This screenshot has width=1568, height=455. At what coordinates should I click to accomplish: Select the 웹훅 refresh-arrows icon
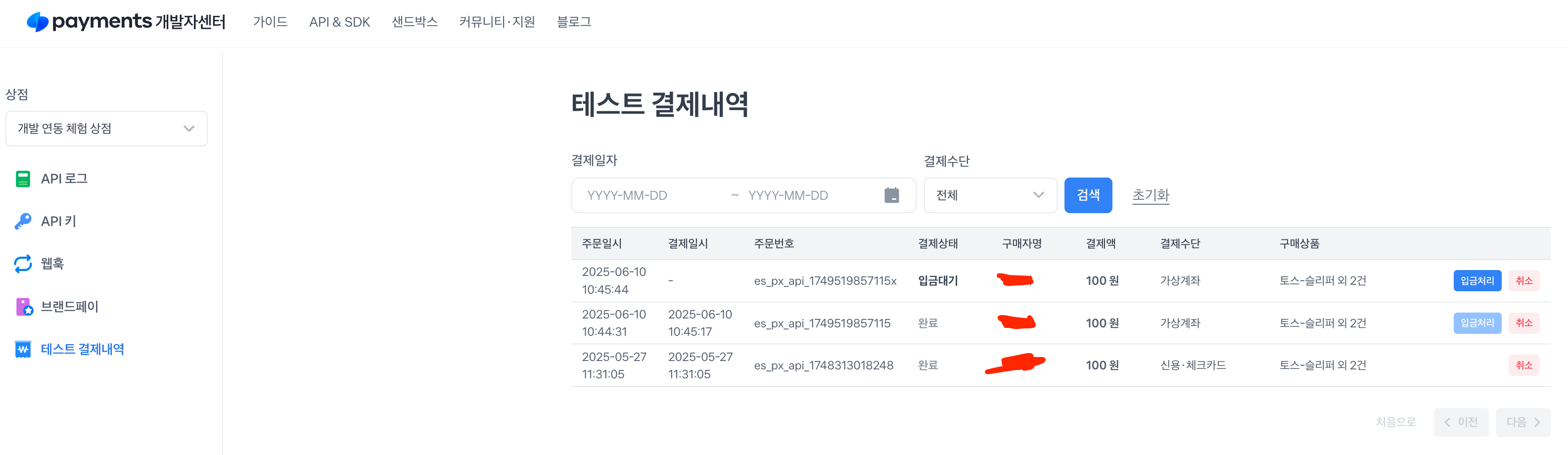(23, 264)
